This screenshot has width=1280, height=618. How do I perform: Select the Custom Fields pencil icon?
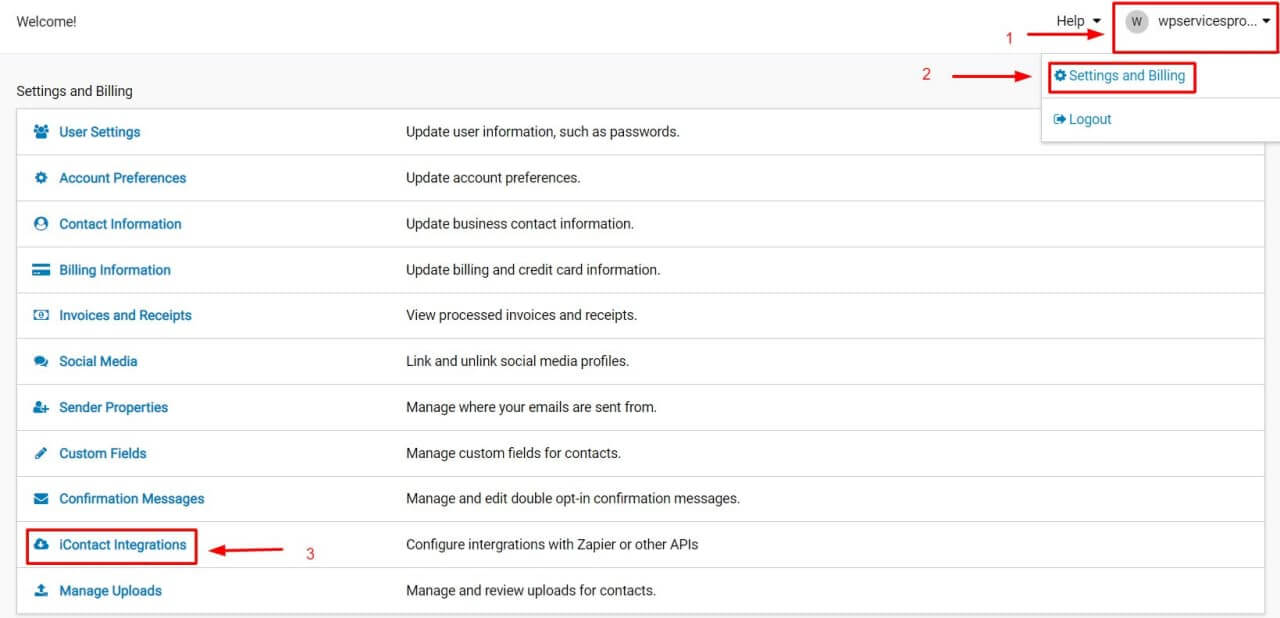40,453
